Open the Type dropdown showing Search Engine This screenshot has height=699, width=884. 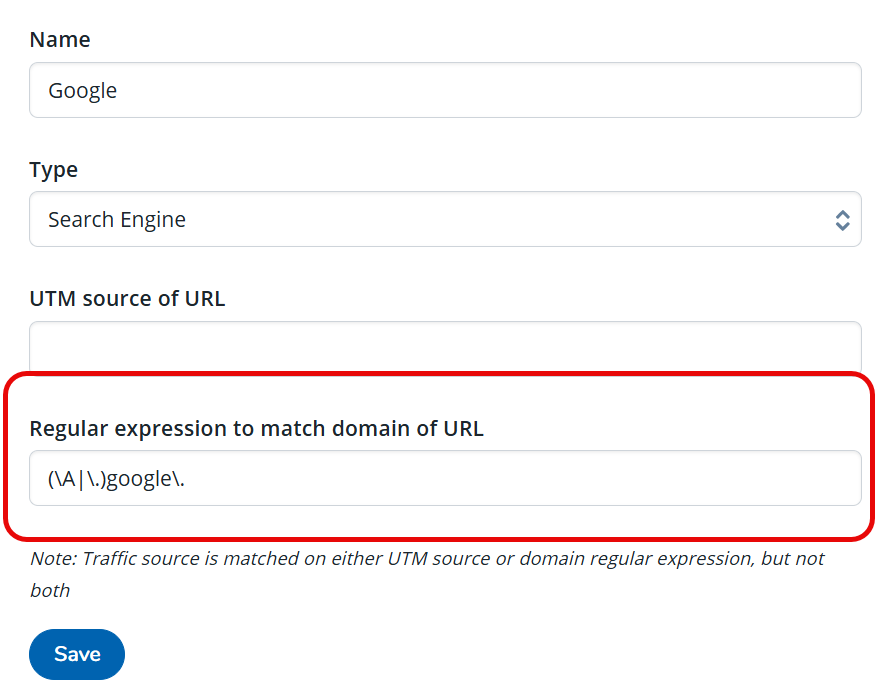(445, 220)
